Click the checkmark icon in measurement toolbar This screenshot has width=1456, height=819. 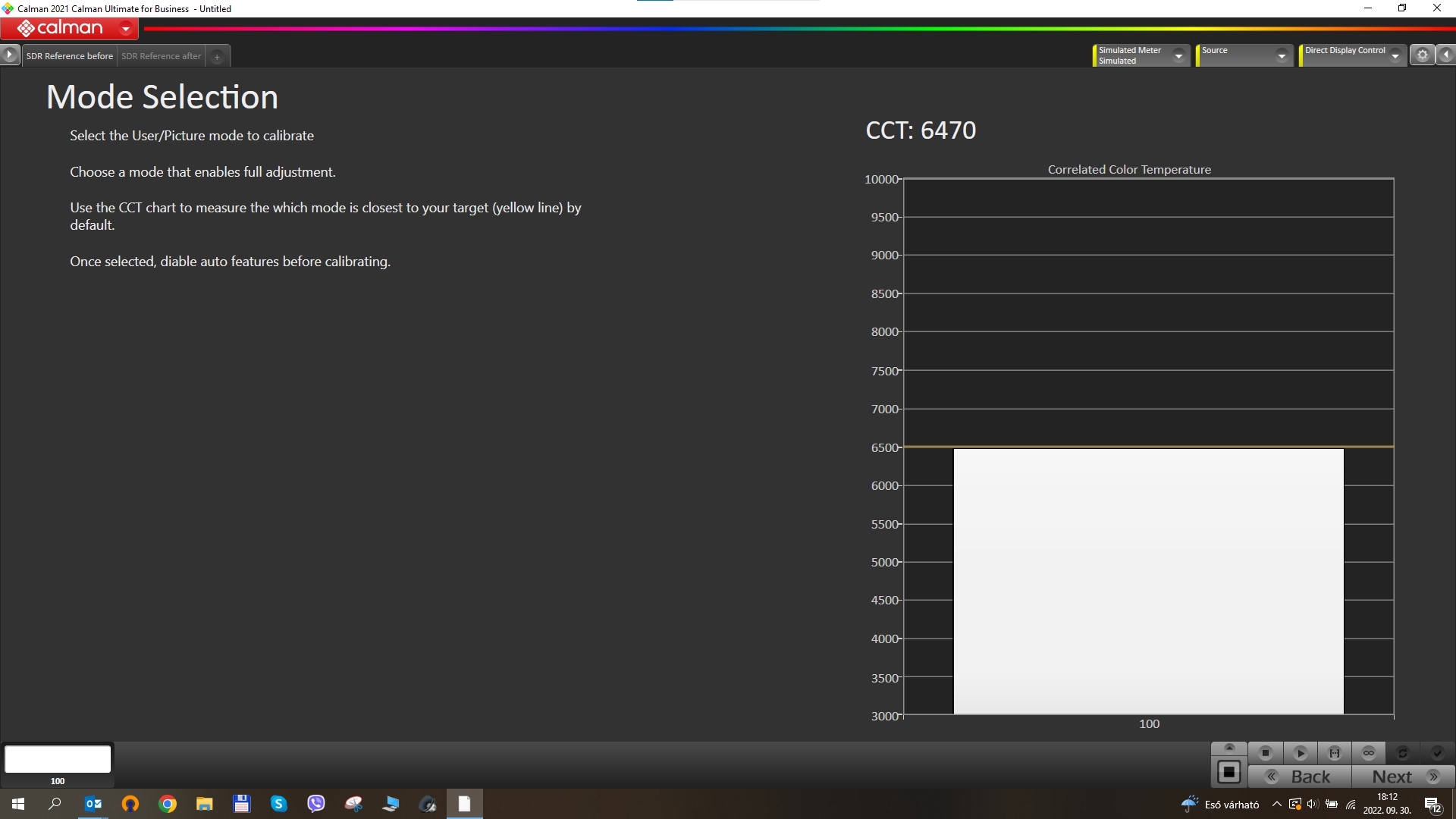coord(1436,753)
